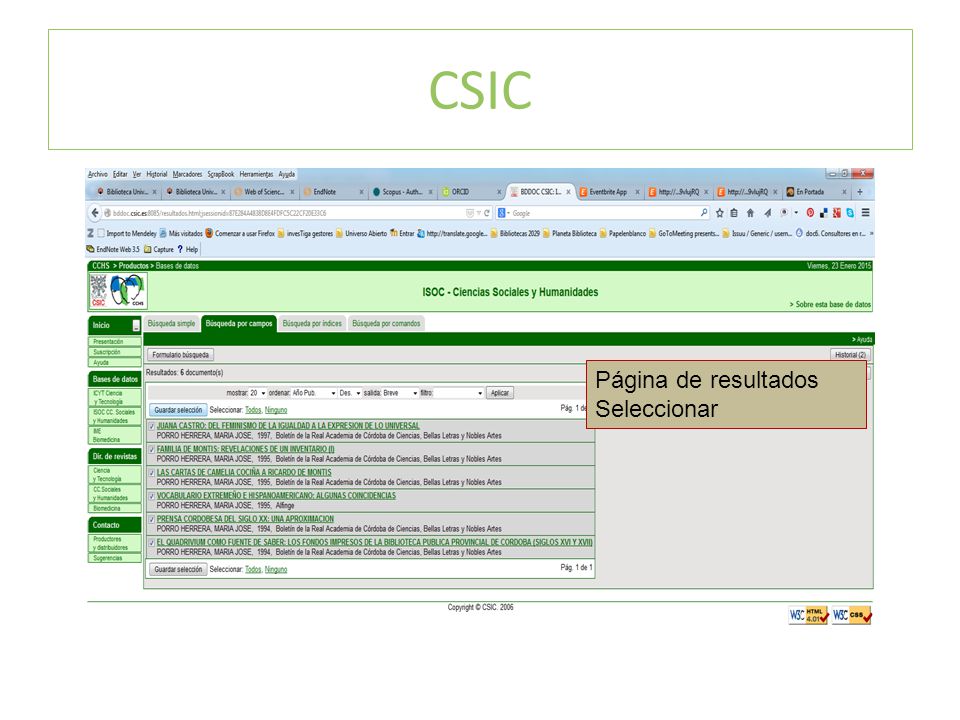Open the Más visitados bookmark

(x=181, y=233)
